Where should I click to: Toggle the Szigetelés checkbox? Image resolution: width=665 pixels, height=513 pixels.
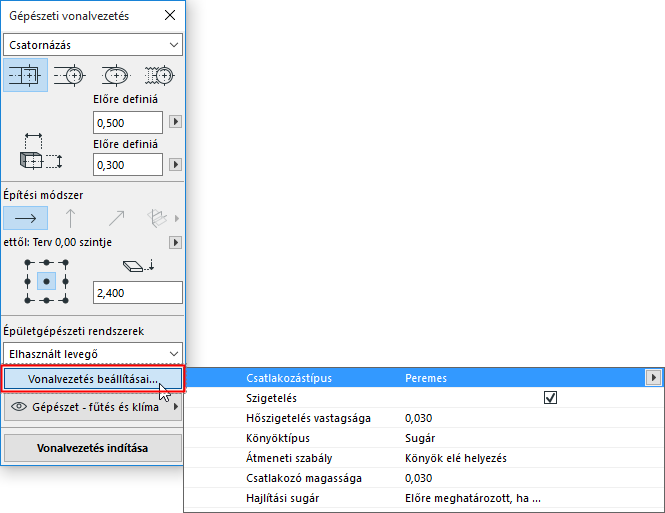(550, 398)
